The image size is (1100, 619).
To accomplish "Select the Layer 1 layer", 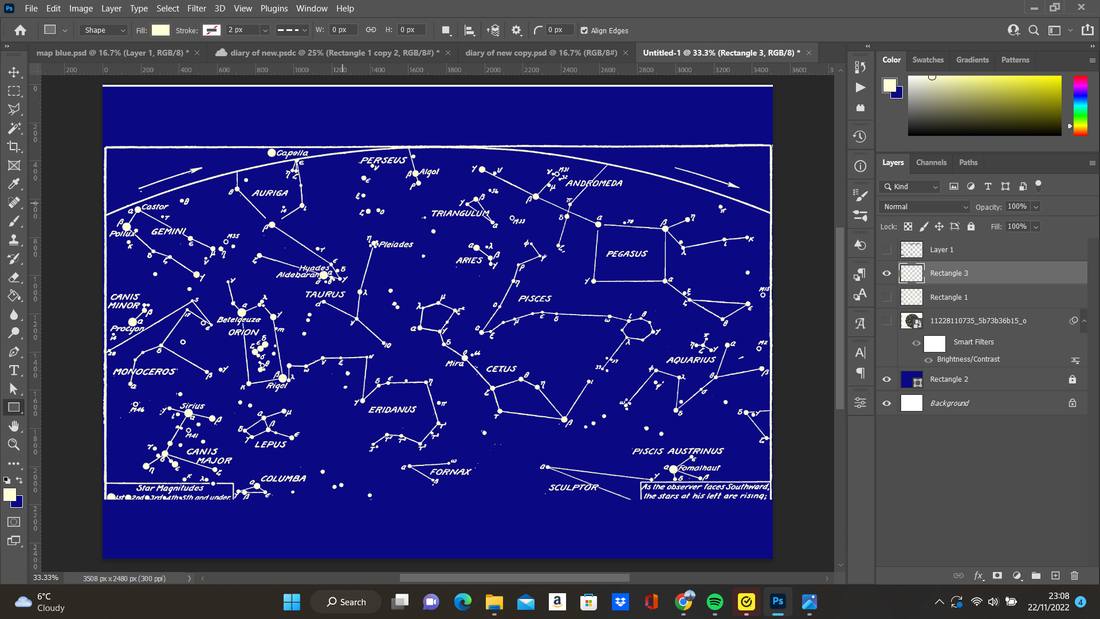I will 982,249.
